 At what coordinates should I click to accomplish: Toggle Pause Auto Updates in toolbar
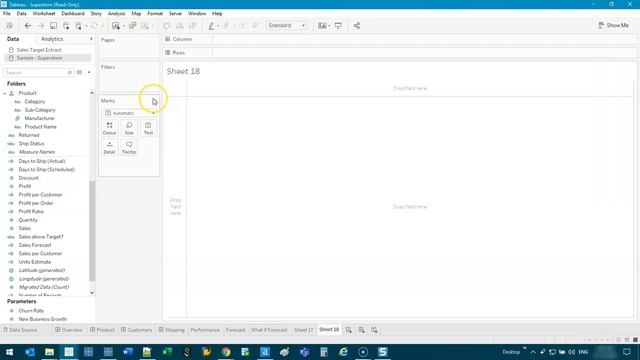coord(79,26)
